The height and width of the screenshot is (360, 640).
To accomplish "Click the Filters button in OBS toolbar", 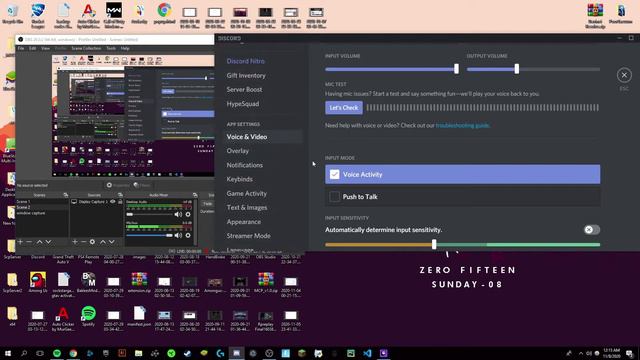I will [x=142, y=185].
